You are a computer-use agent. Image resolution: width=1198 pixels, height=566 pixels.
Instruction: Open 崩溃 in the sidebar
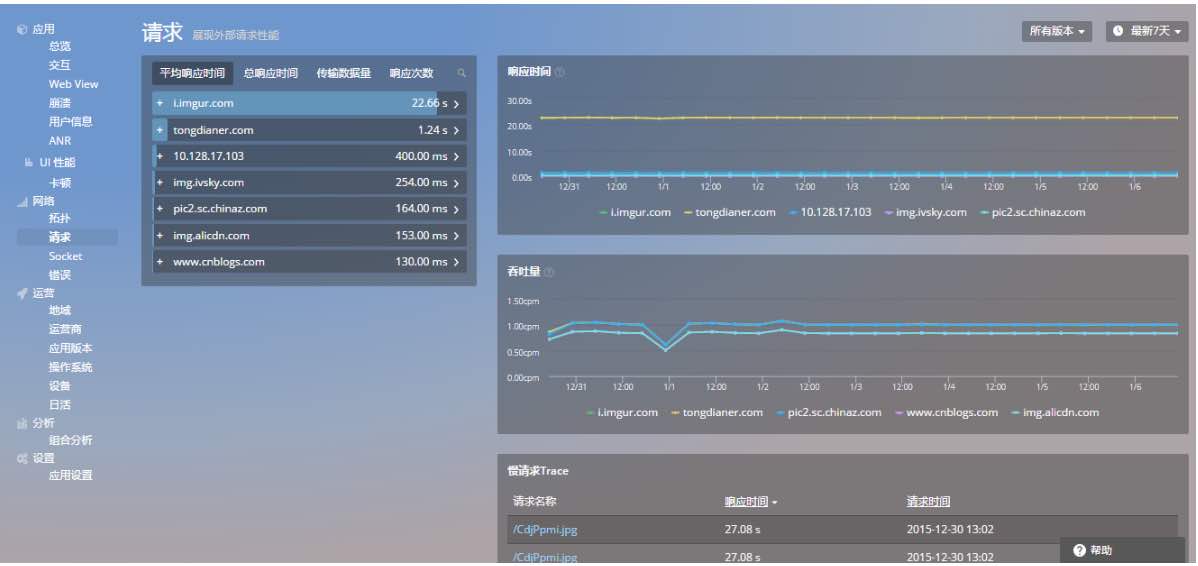click(x=60, y=102)
